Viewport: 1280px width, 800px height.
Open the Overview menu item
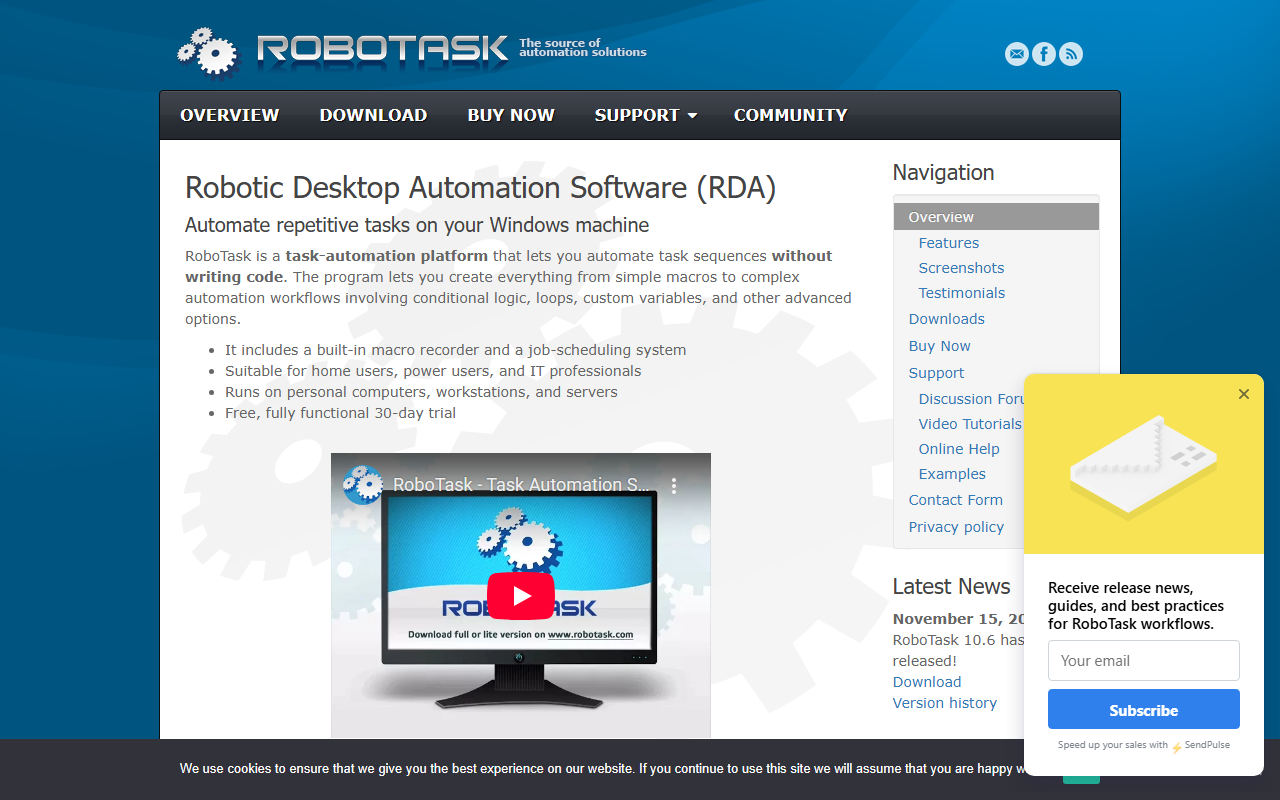[230, 115]
